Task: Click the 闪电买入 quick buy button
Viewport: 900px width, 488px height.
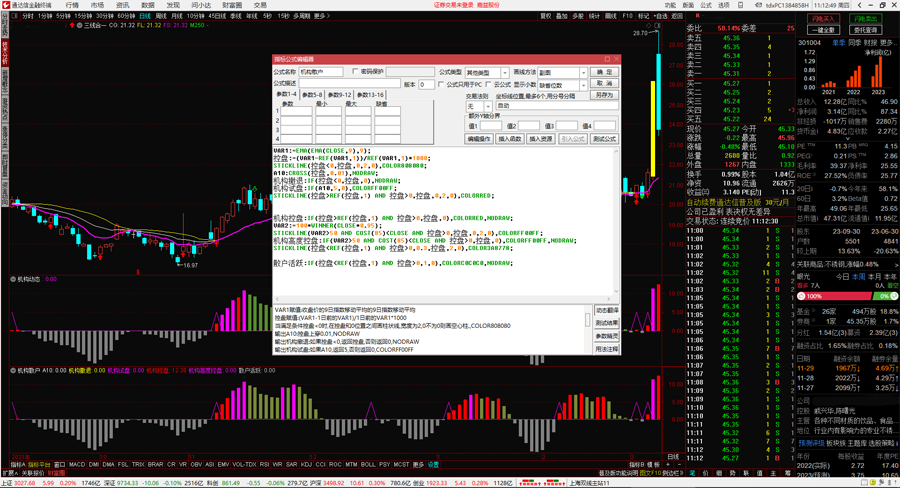Action: coord(823,19)
